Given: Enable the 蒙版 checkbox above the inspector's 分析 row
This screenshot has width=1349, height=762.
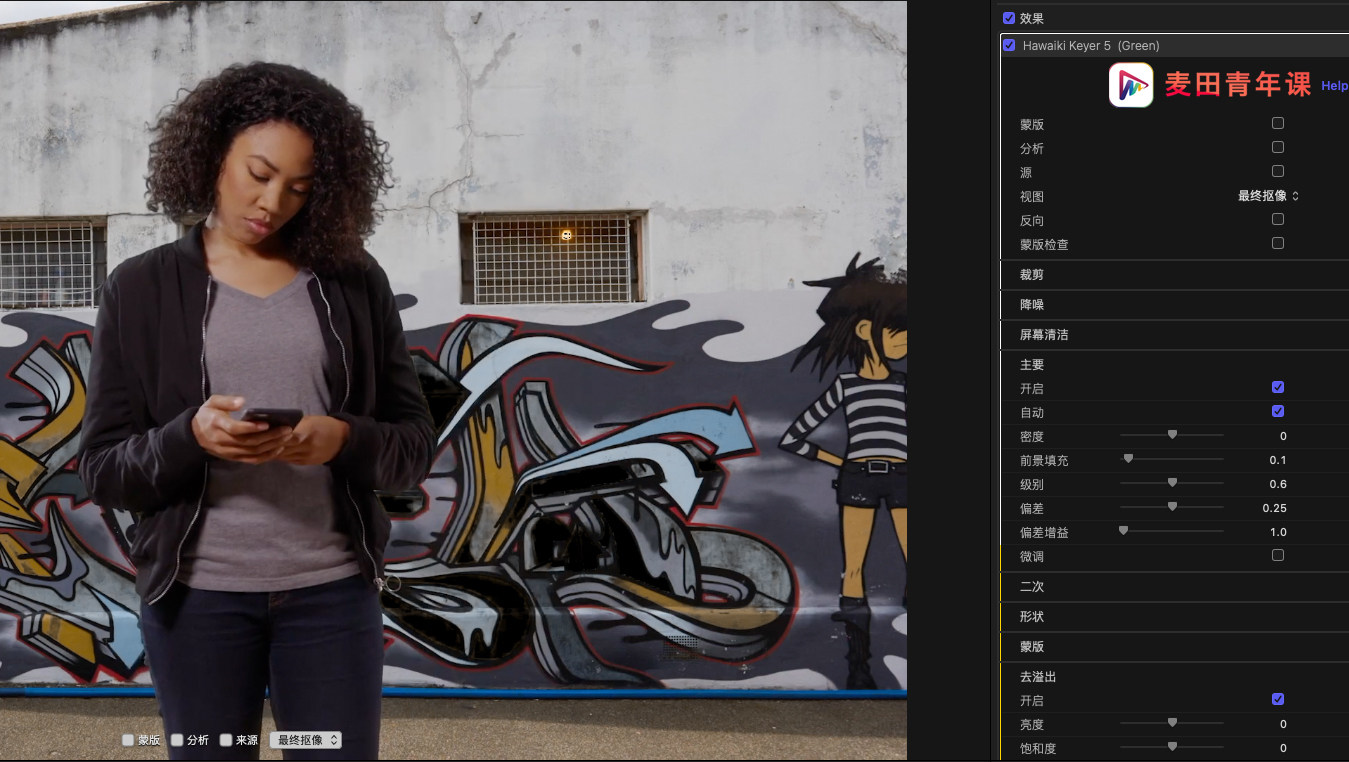Looking at the screenshot, I should pos(1278,123).
